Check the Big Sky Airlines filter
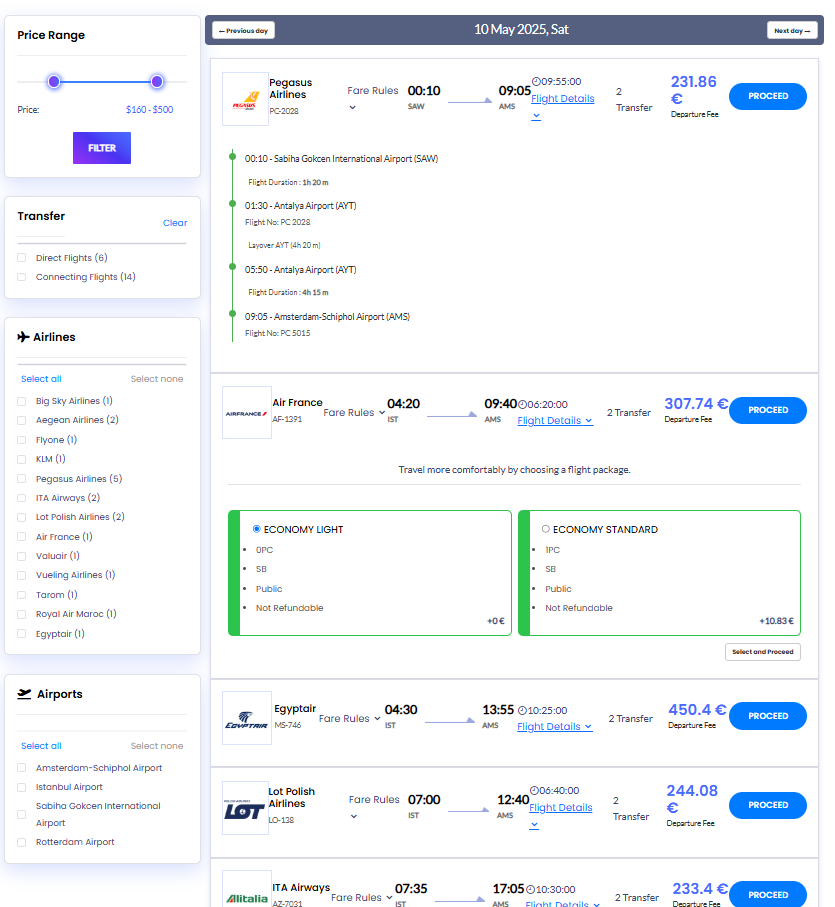 pyautogui.click(x=22, y=401)
